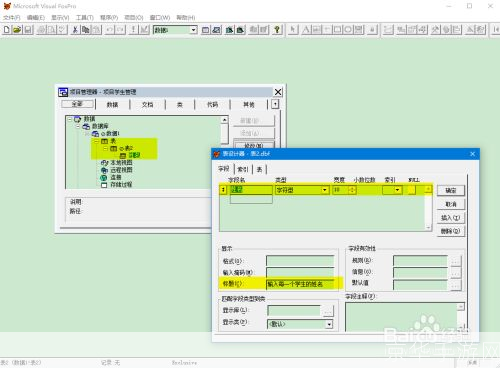Open the 文件(F) menu
This screenshot has width=500, height=368.
[12, 17]
